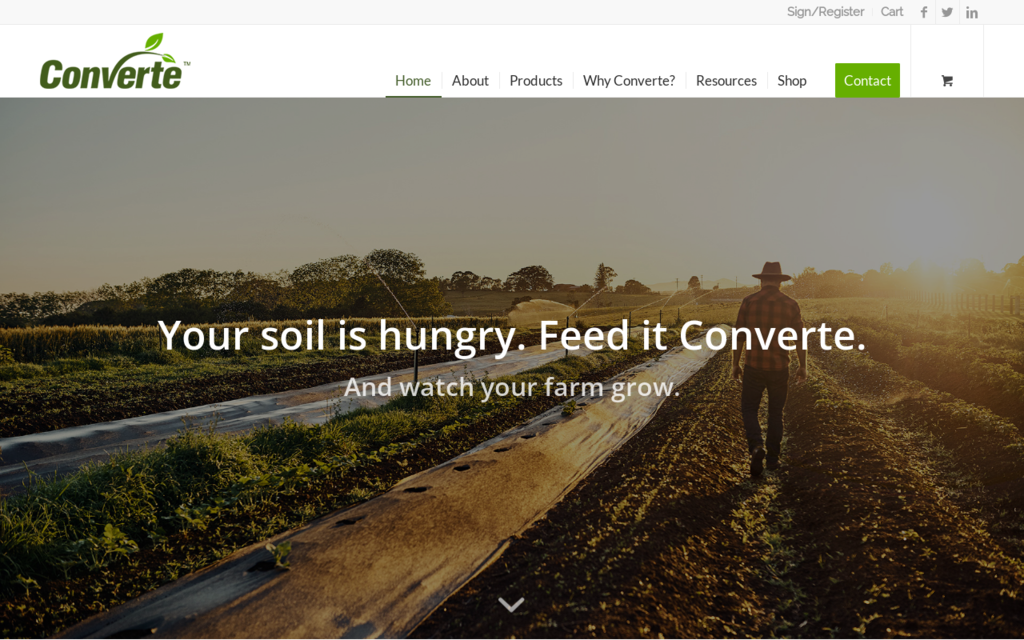Open the Products menu
This screenshot has width=1024, height=640.
coord(536,80)
